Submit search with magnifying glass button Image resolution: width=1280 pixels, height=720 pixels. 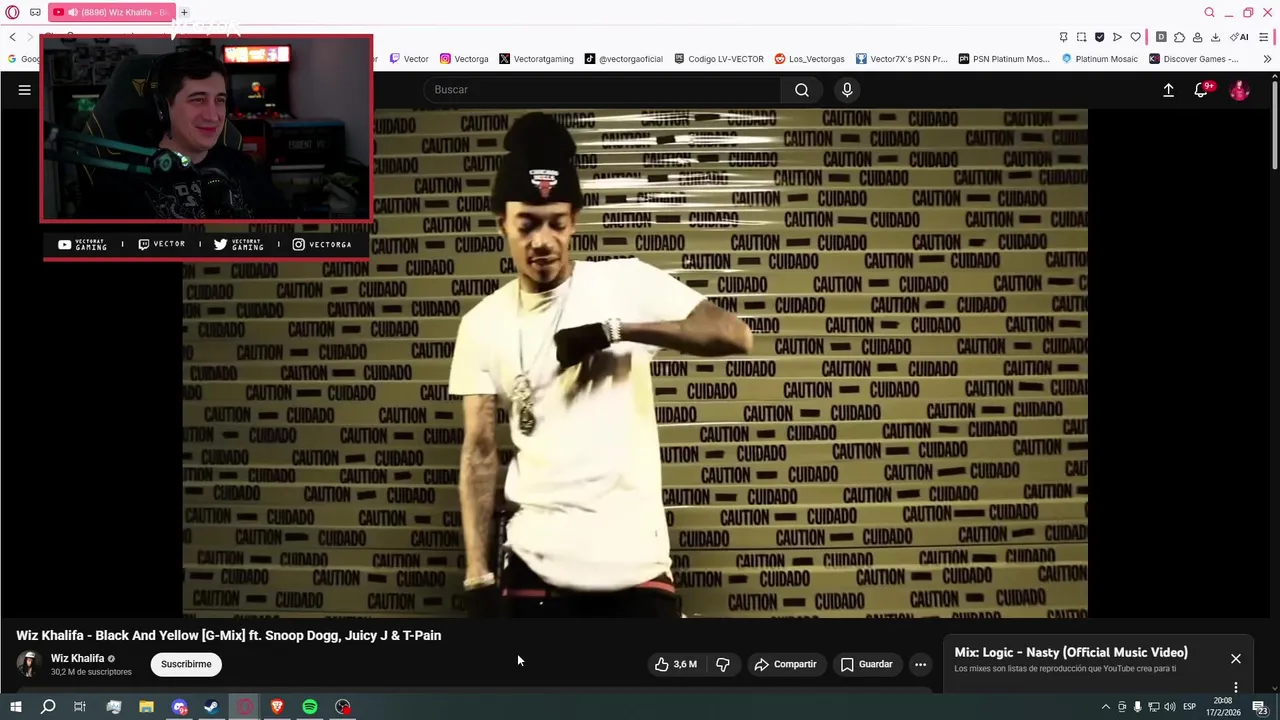(802, 90)
